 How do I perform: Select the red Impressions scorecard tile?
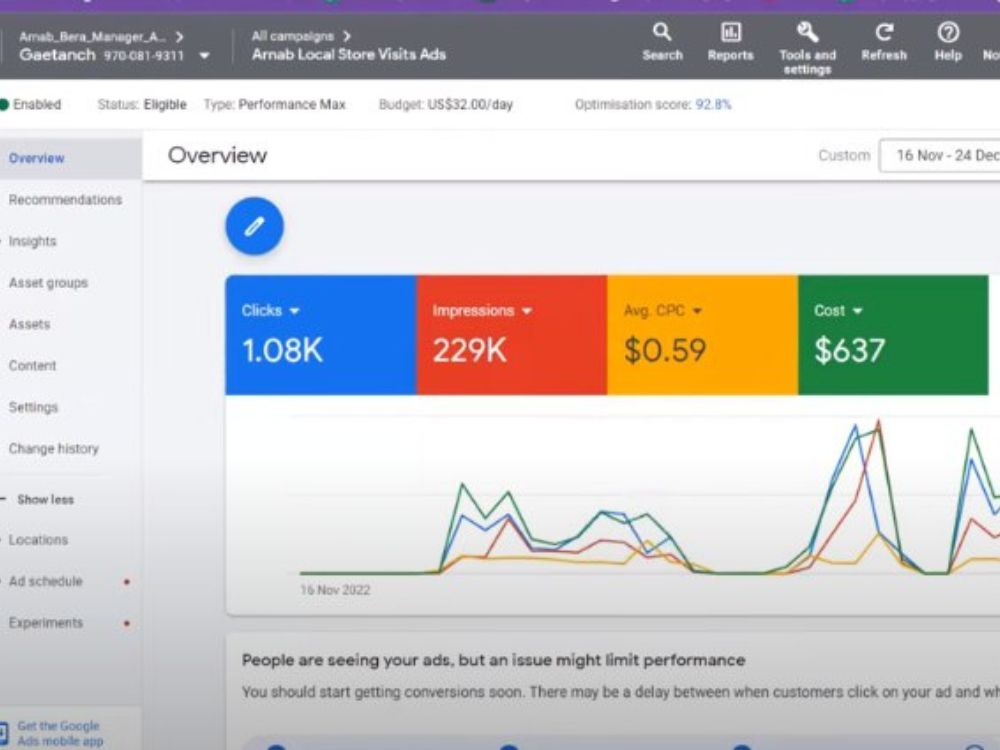(511, 335)
